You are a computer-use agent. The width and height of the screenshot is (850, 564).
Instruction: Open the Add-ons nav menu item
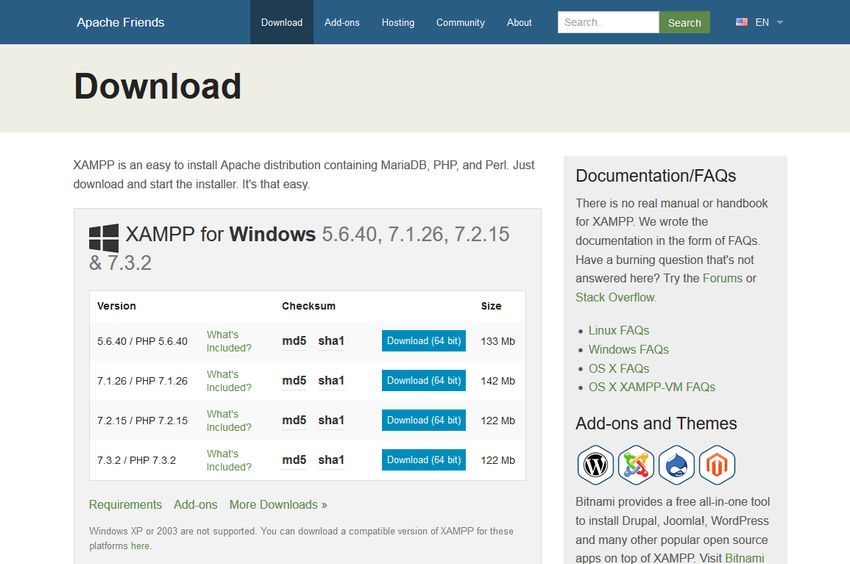tap(342, 22)
